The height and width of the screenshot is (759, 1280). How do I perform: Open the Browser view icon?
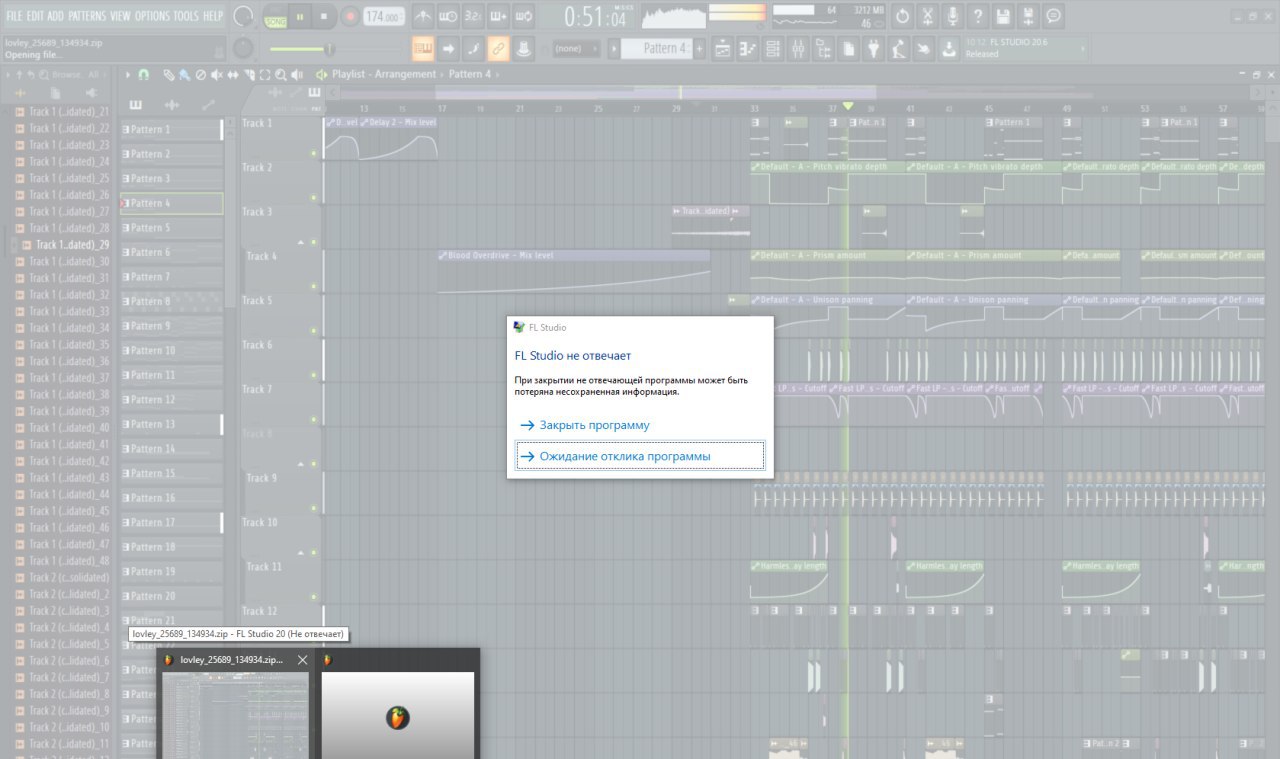(x=823, y=48)
